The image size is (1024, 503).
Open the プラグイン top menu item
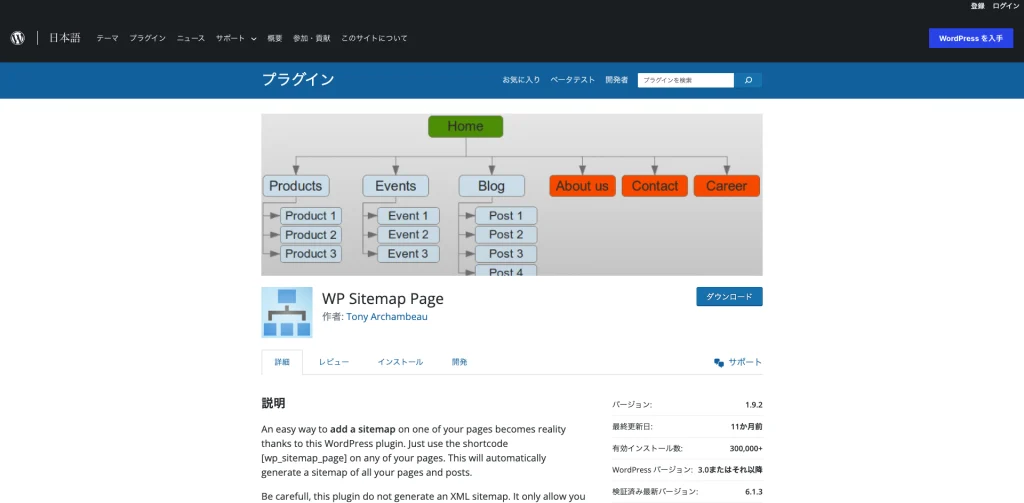148,39
